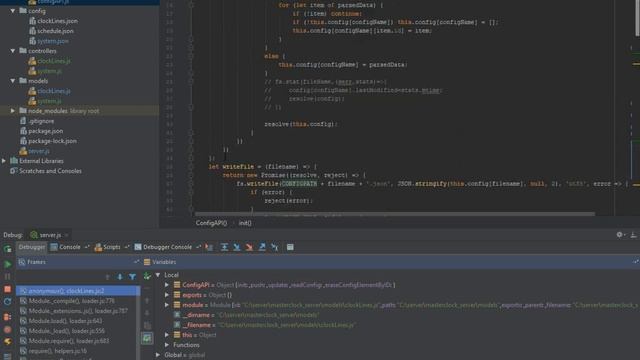Click Frames panel restore layout icon
The image size is (640, 360).
[x=136, y=262]
